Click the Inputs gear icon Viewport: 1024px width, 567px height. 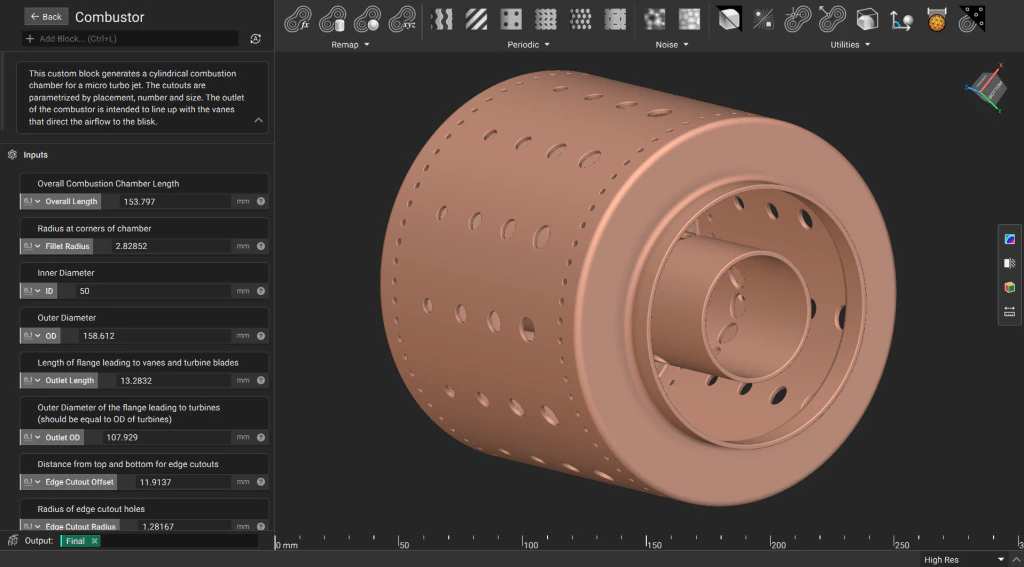click(12, 155)
